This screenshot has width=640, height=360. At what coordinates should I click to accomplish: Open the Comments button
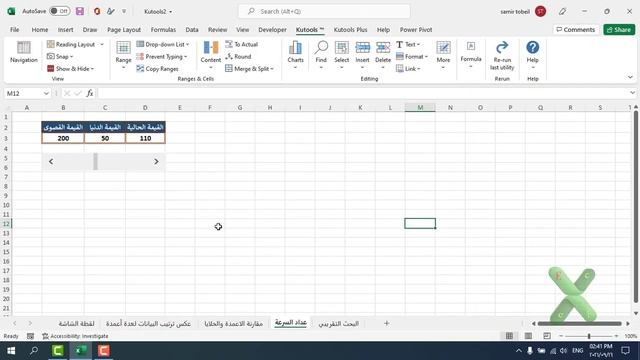576,29
